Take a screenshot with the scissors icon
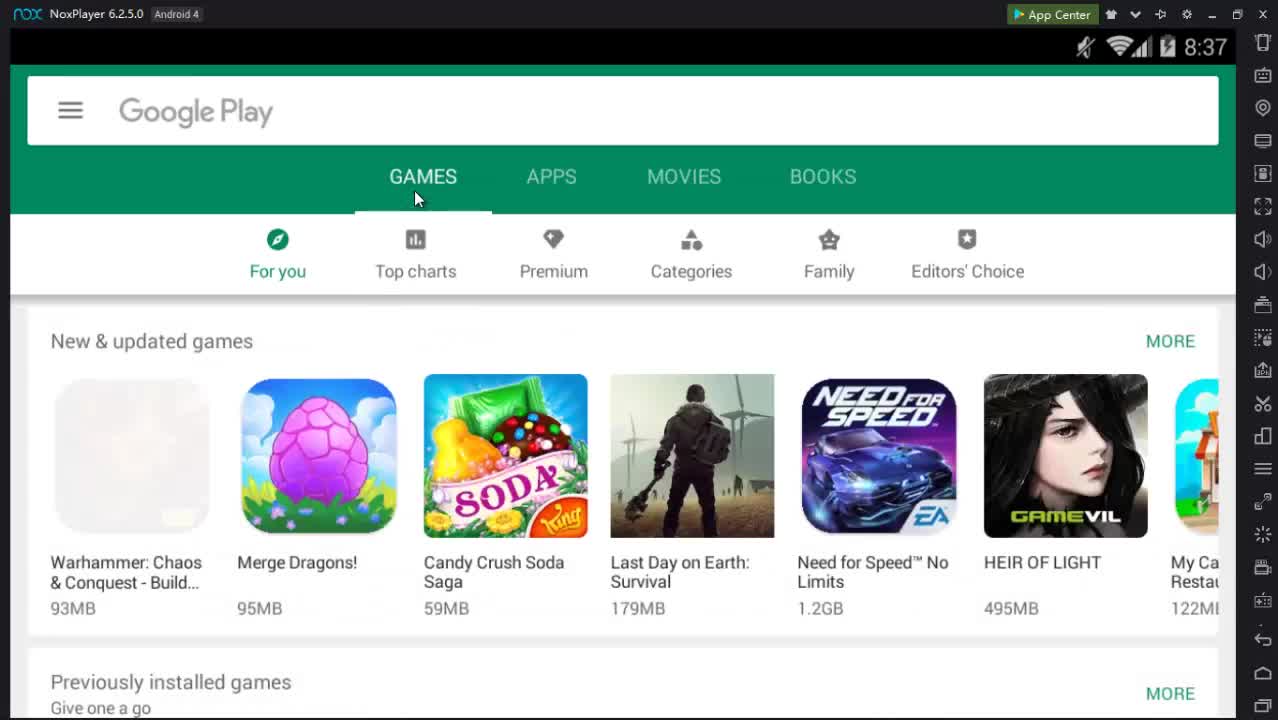This screenshot has width=1278, height=720. [x=1263, y=403]
